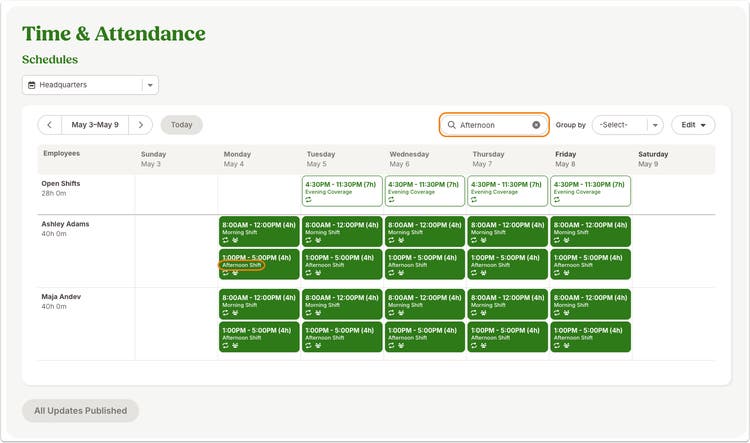The width and height of the screenshot is (750, 443).
Task: Click group icon on Maja Monday Morning Shift
Action: [235, 313]
